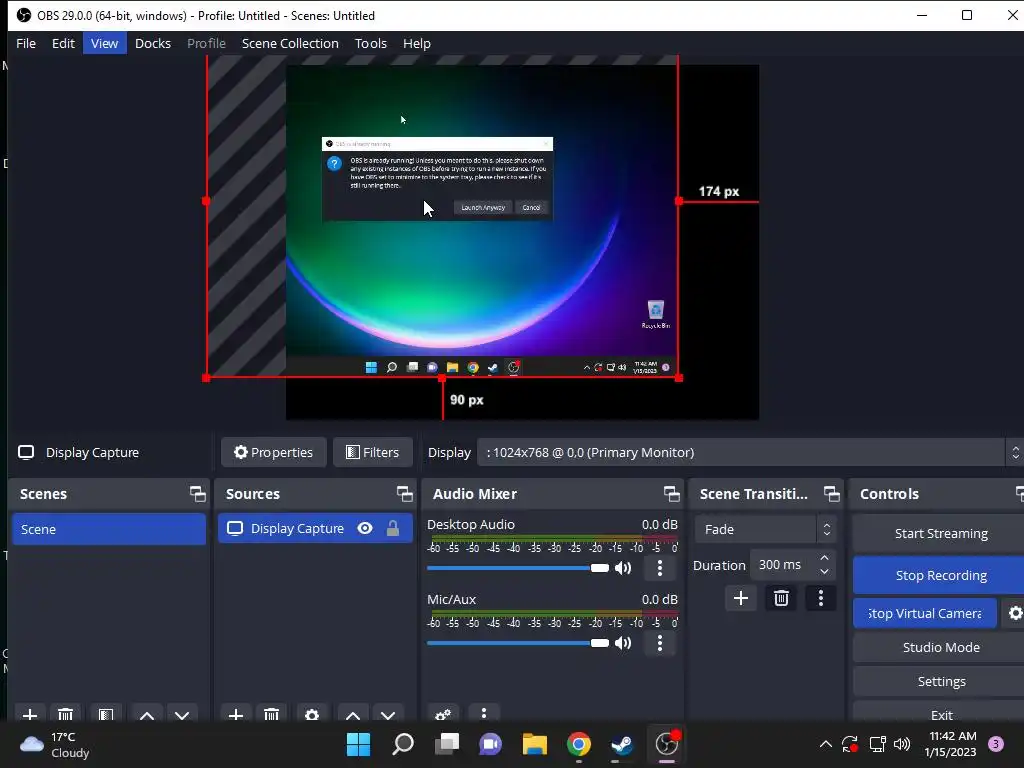Click the Exit button
Screen dimensions: 1024x768
(x=940, y=712)
